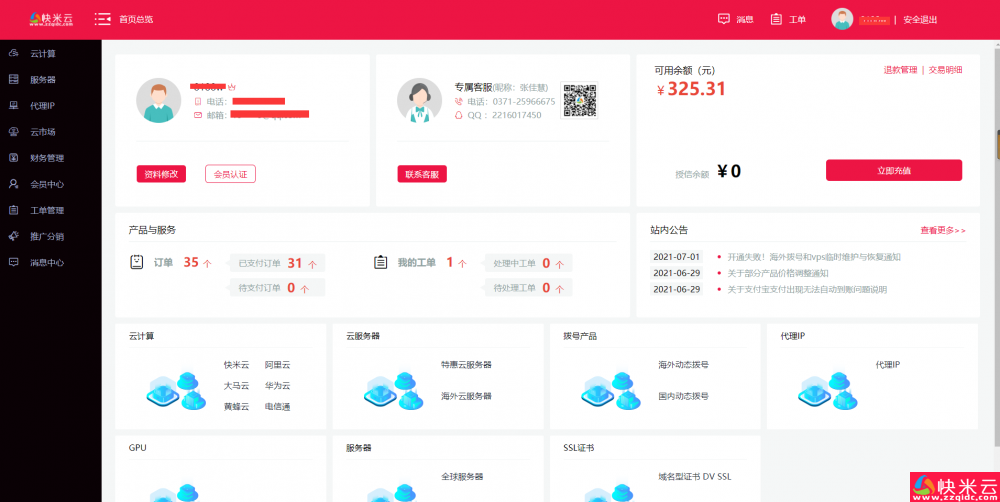Viewport: 1000px width, 502px height.
Task: Open 阿里云 product link
Action: (277, 365)
